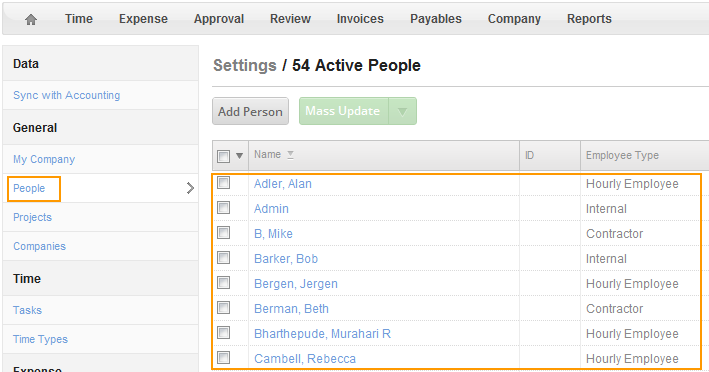Go to Projects in the sidebar
Screen dimensions: 709x372
point(33,217)
